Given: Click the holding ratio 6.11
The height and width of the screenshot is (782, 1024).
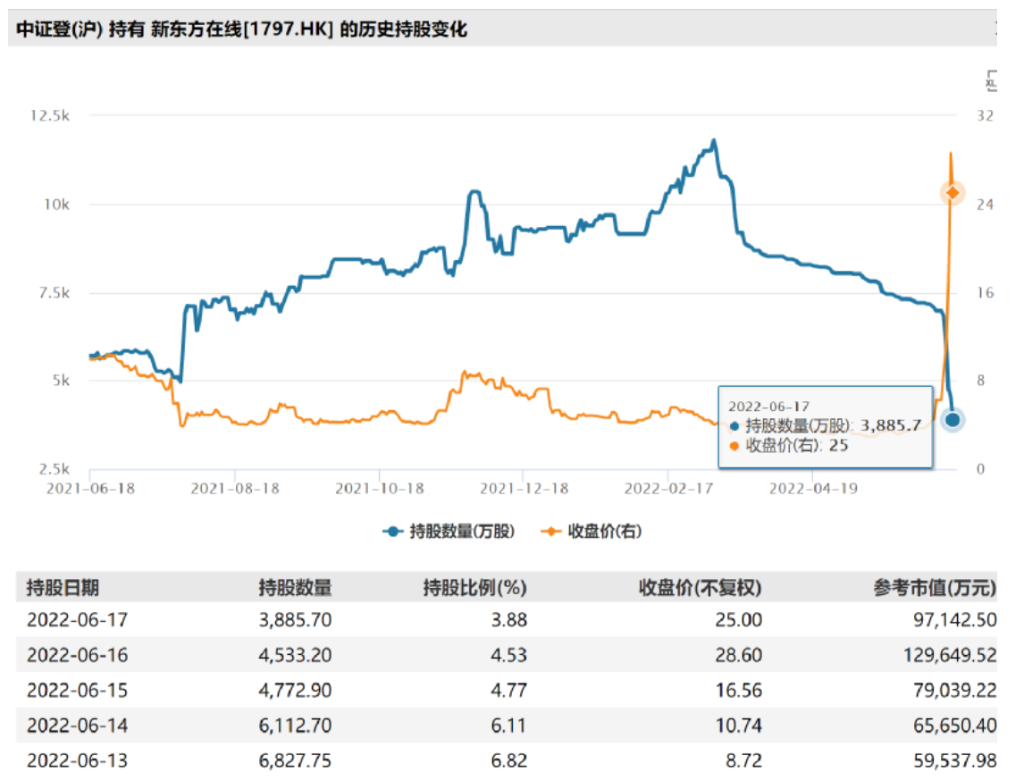Looking at the screenshot, I should pos(509,725).
